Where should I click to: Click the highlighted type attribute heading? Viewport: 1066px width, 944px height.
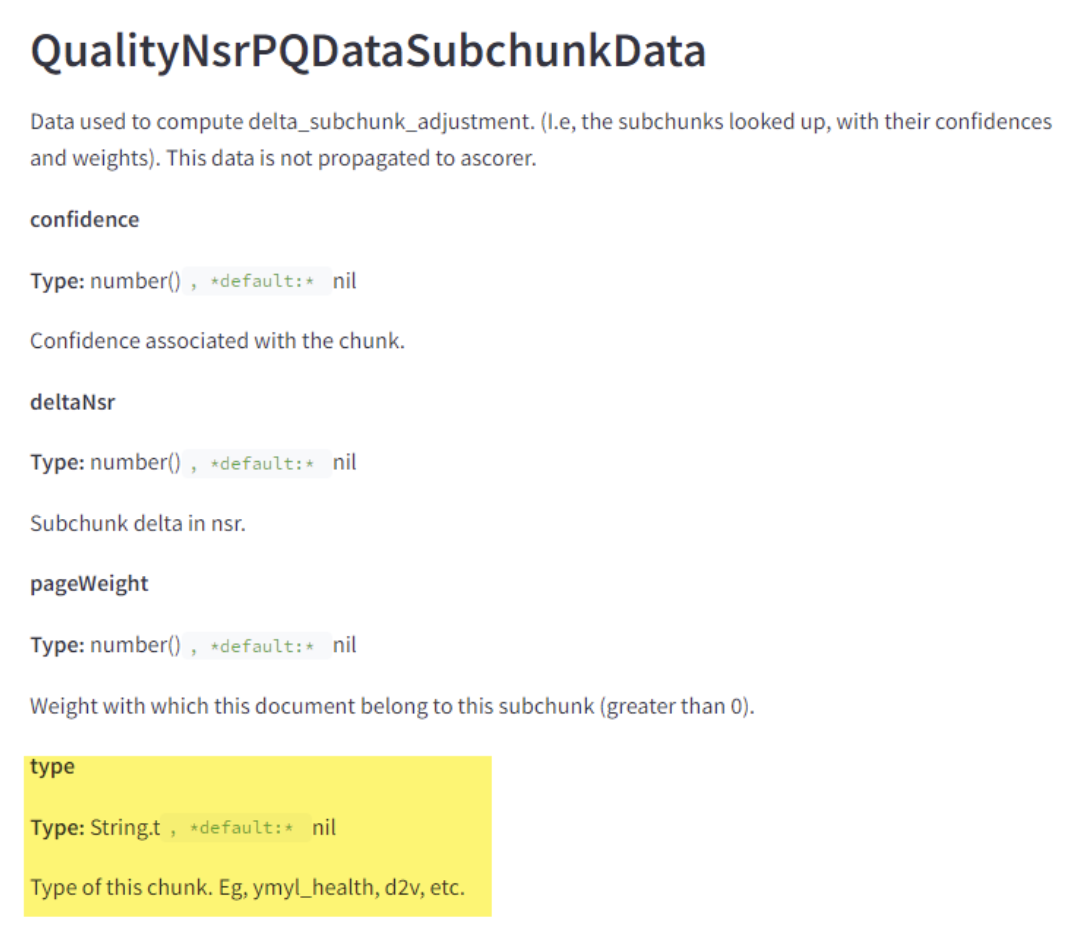[x=52, y=767]
